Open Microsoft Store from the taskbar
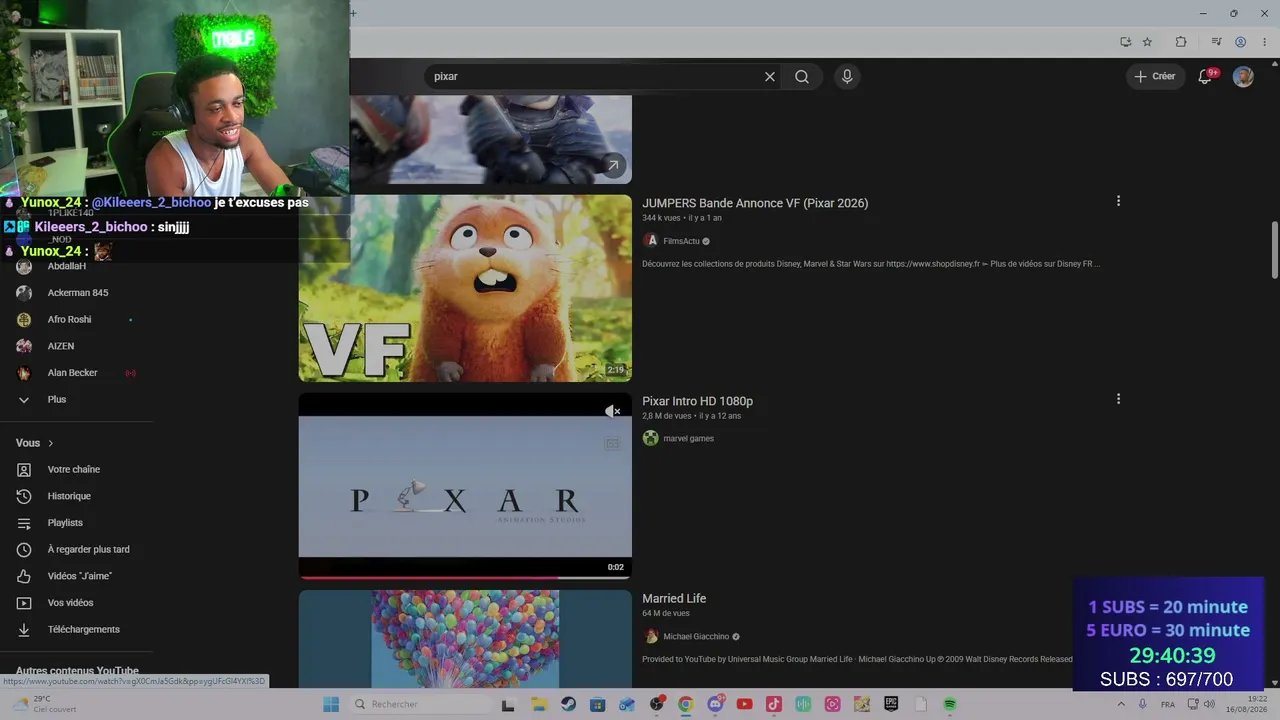 click(597, 704)
